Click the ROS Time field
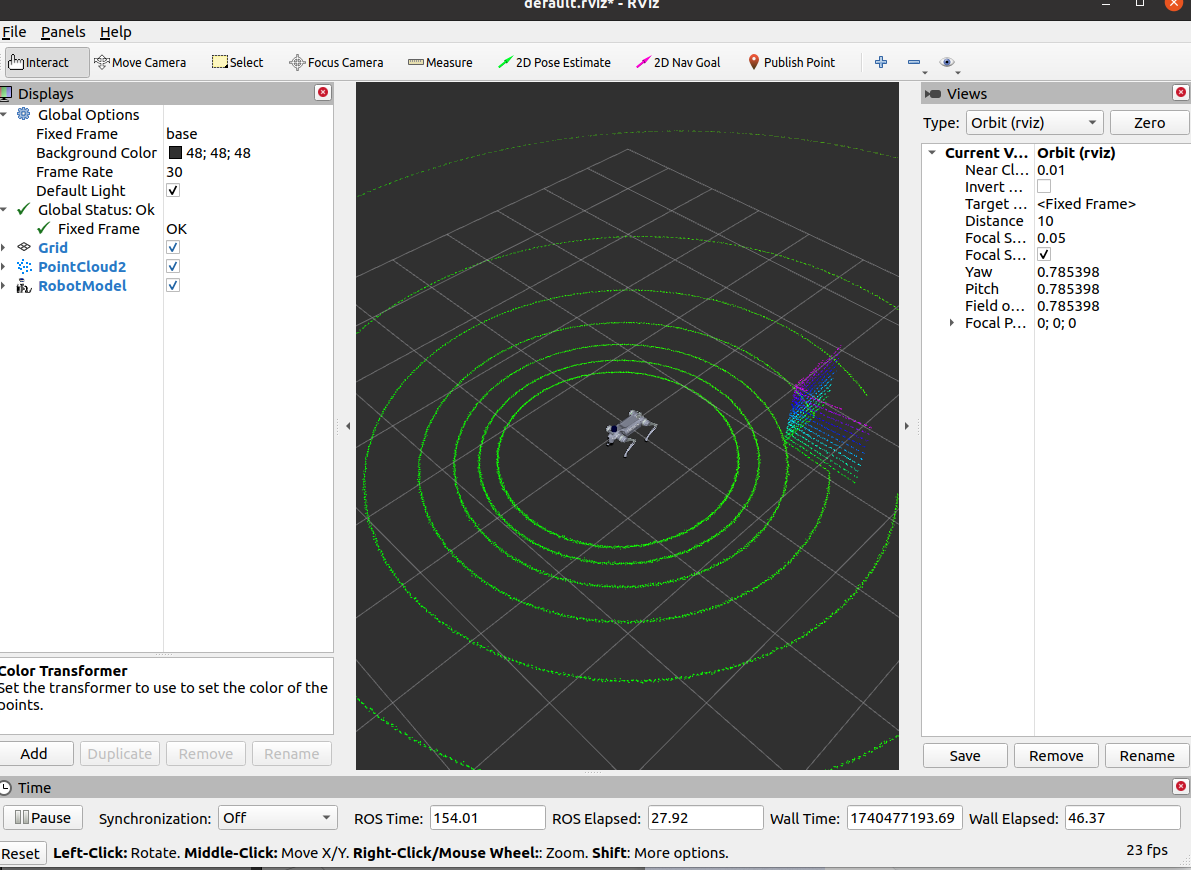The image size is (1191, 870). (488, 818)
